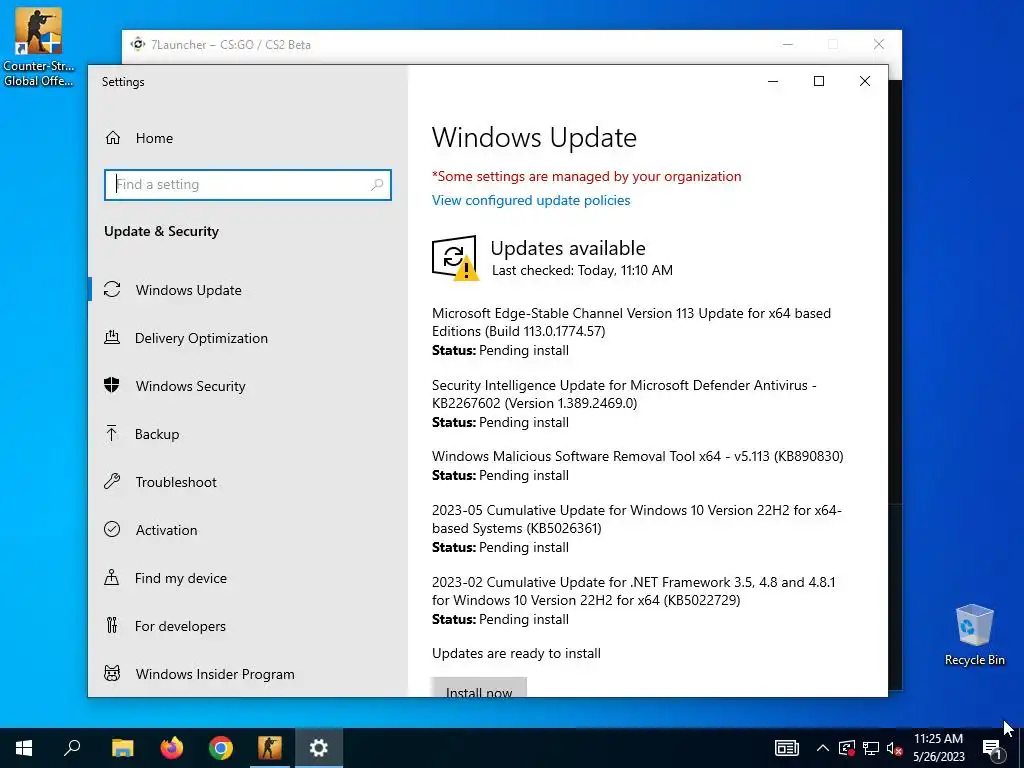This screenshot has height=768, width=1024.
Task: Launch Google Chrome from taskbar
Action: [221, 748]
